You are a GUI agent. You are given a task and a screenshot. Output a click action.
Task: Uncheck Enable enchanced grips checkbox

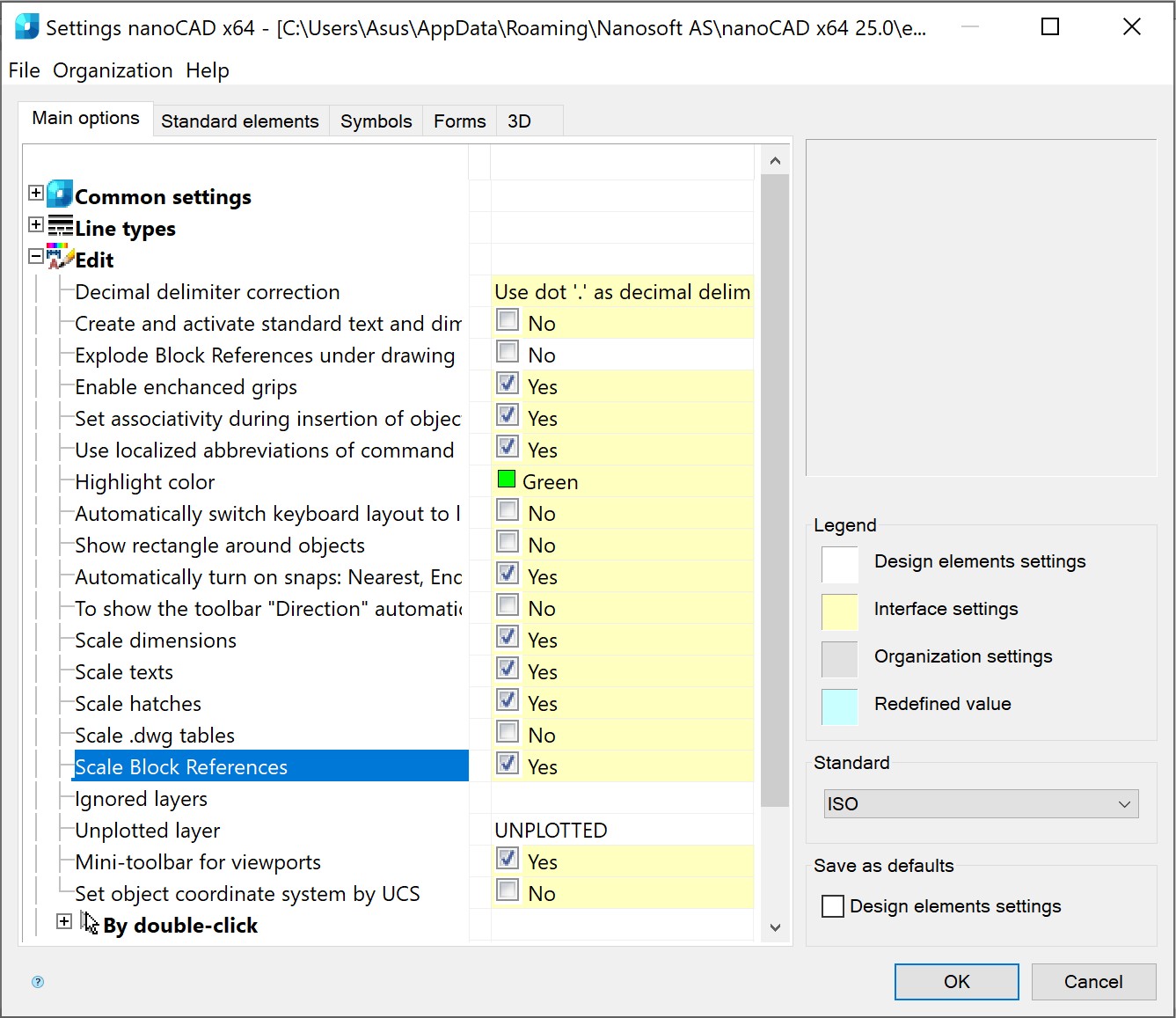pyautogui.click(x=508, y=384)
